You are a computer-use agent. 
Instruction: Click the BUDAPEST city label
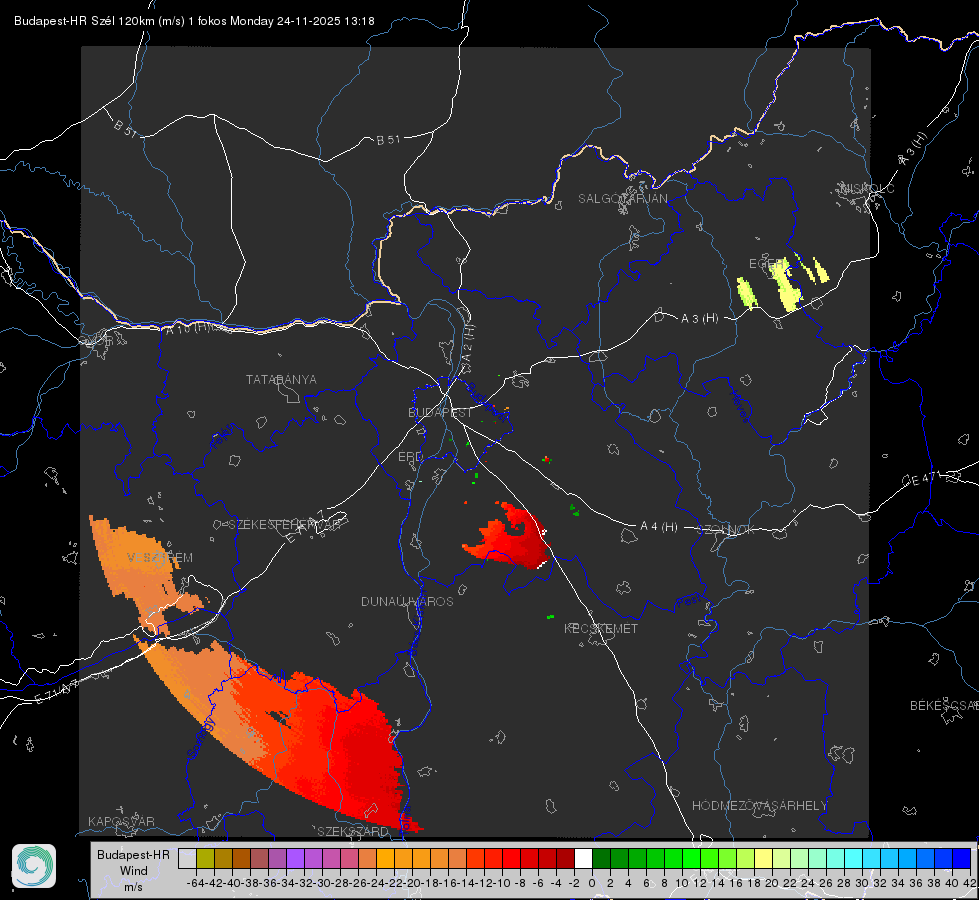pyautogui.click(x=440, y=413)
